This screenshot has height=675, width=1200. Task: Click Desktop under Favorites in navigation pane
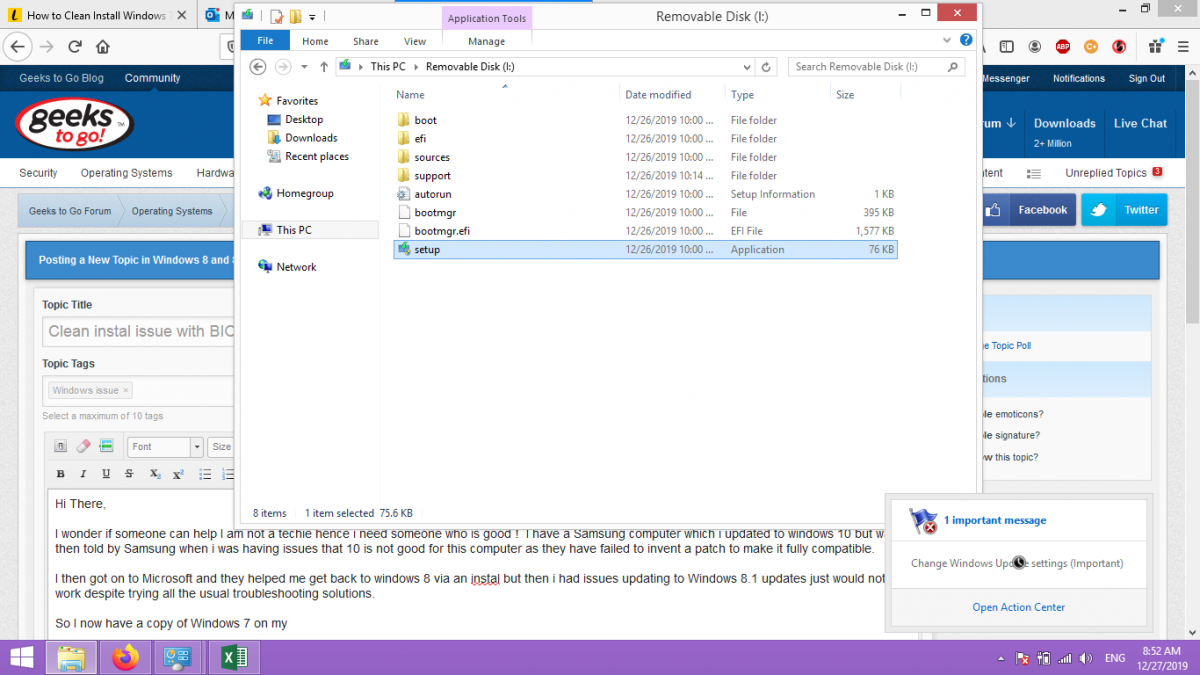(304, 119)
